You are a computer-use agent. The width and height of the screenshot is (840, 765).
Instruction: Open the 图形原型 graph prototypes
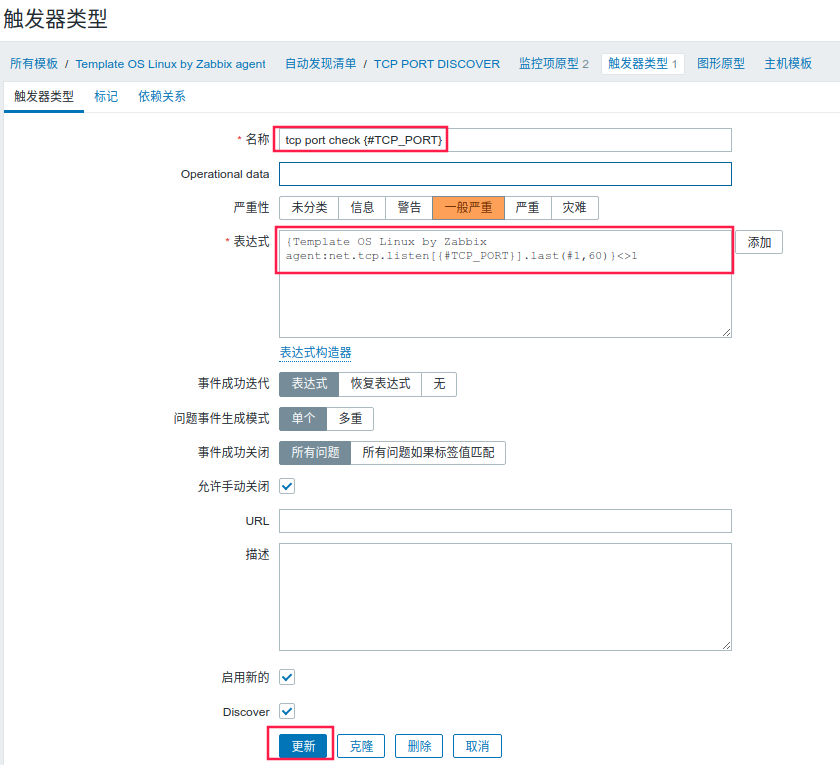tap(722, 62)
